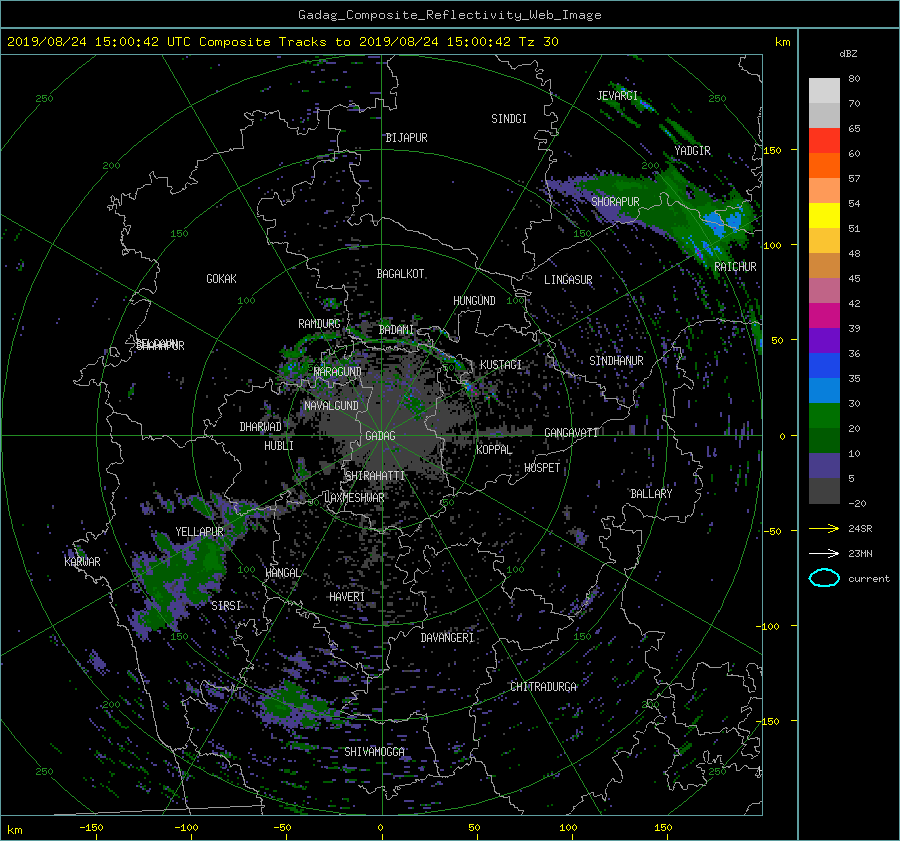Click the SINDGI city label
900x841 pixels.
[509, 119]
